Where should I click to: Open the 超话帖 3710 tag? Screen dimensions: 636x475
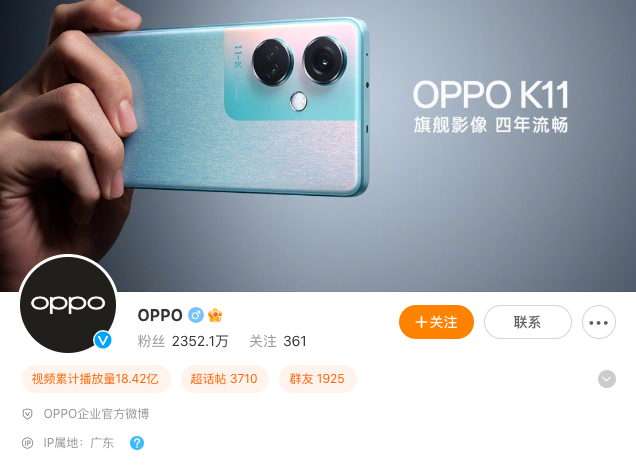click(x=225, y=379)
